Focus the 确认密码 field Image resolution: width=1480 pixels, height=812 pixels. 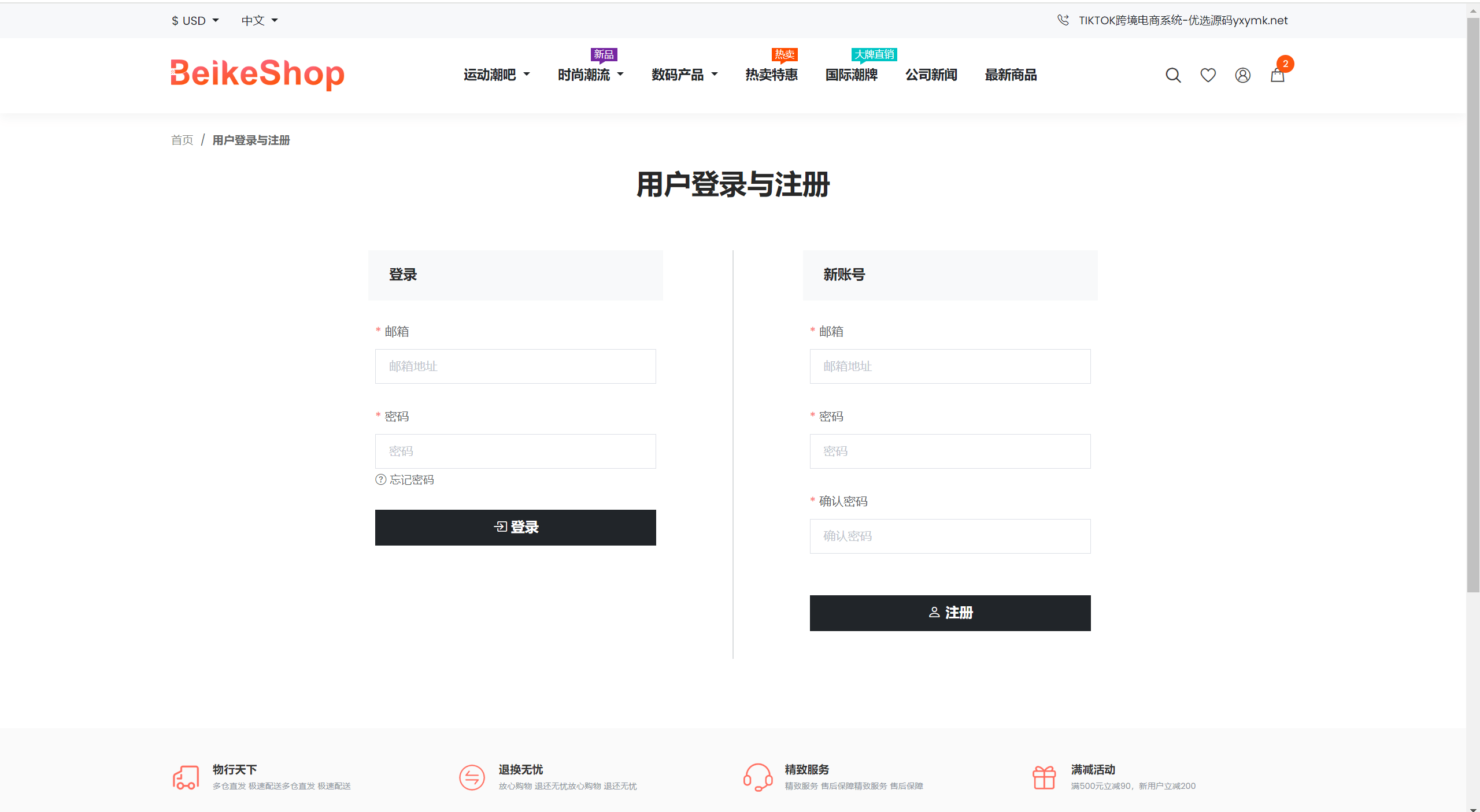[x=950, y=536]
